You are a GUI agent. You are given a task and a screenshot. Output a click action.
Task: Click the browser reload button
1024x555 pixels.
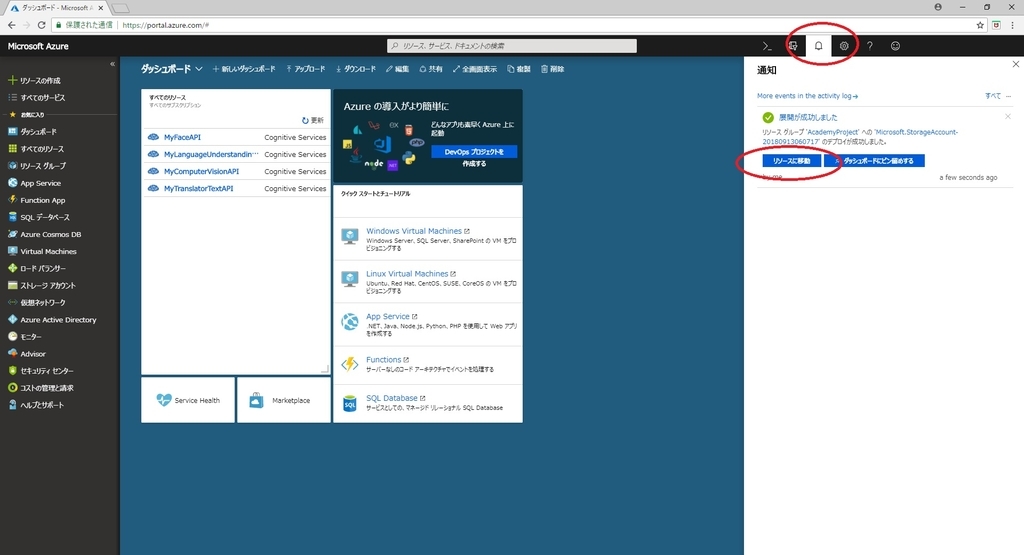click(41, 25)
